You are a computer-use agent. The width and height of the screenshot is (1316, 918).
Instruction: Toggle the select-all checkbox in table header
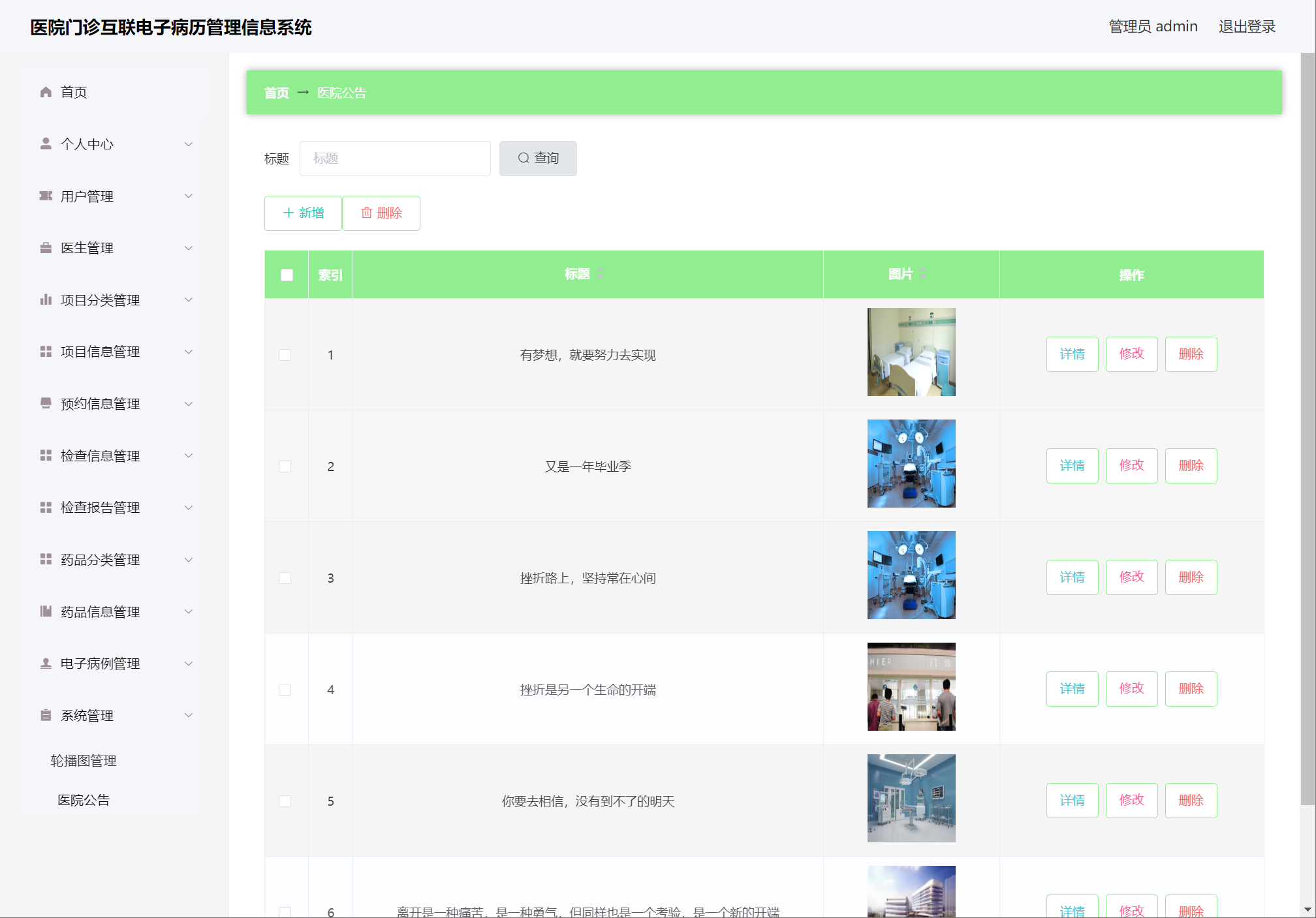coord(287,275)
